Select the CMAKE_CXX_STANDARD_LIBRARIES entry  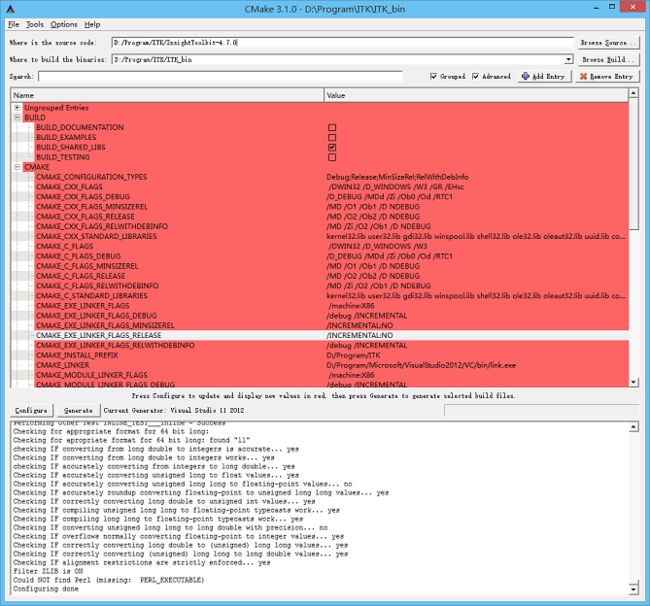point(96,236)
